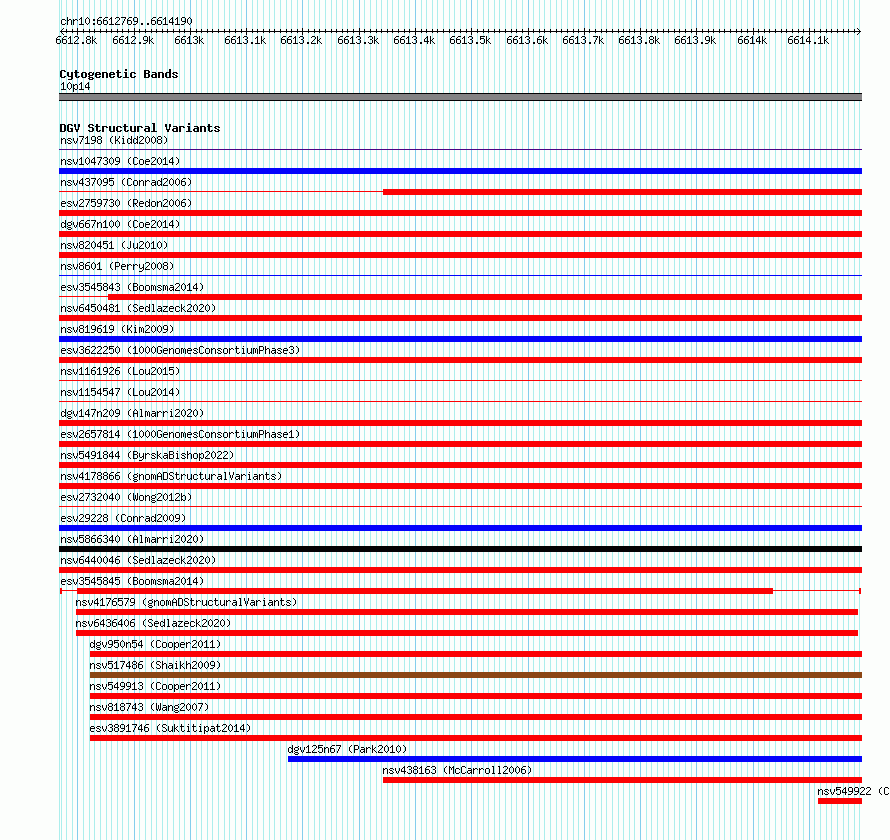
Task: Select nsv5491844 (ByrskaBishop2022) label
Action: (x=147, y=455)
